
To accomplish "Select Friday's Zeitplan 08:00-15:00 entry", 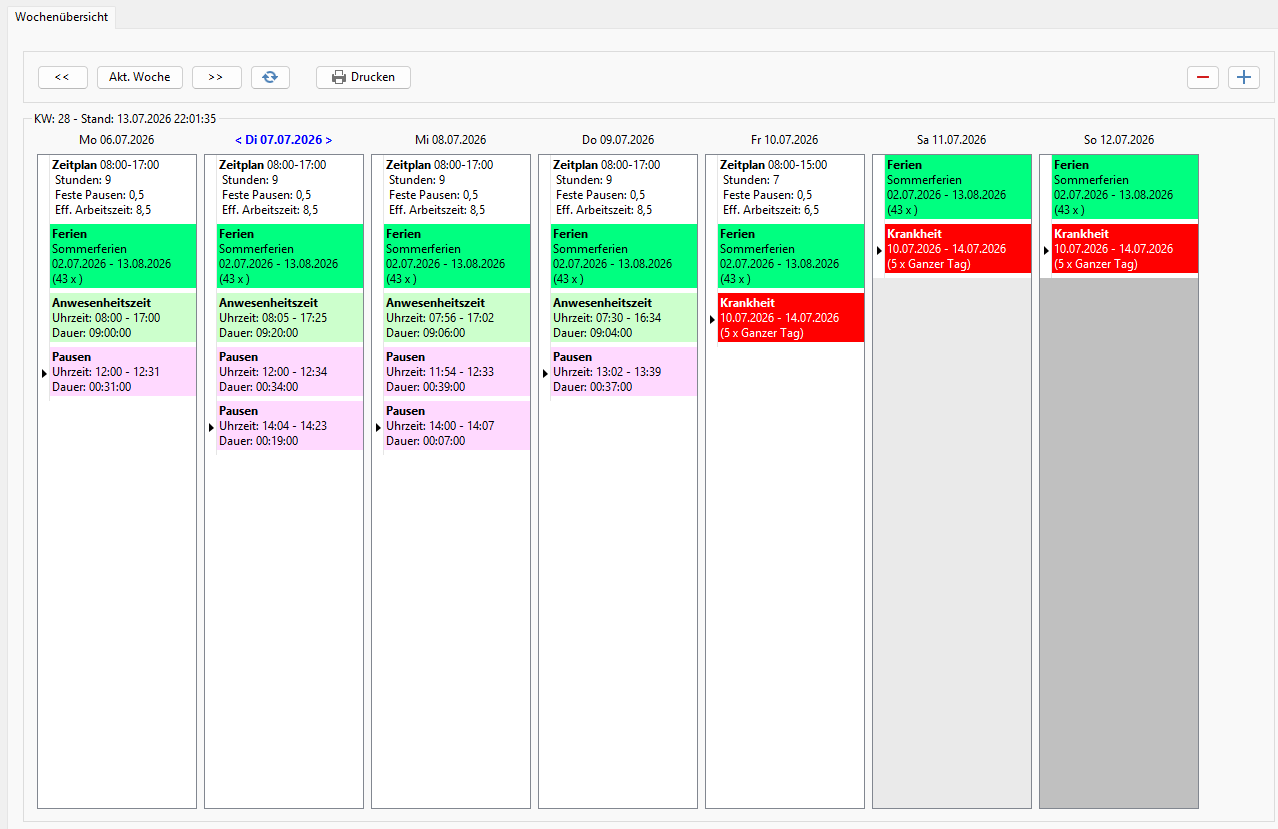I will tap(784, 187).
